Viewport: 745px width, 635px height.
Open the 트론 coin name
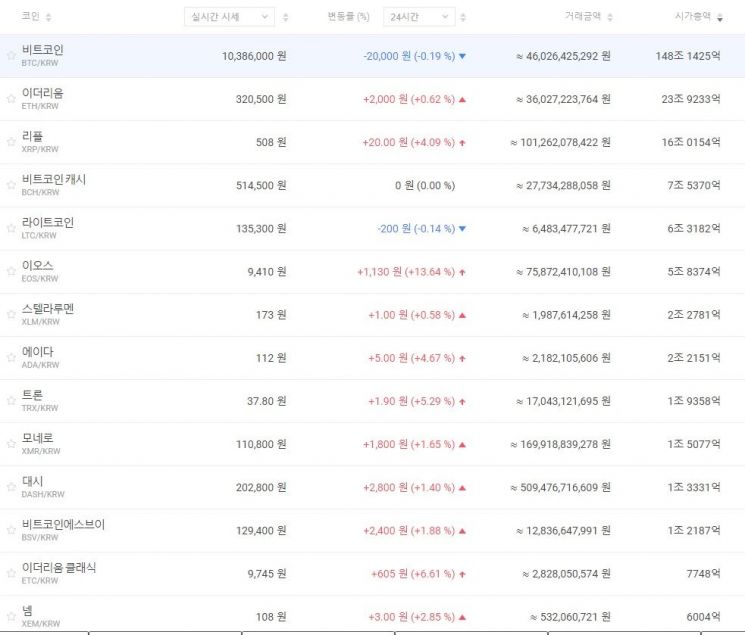pyautogui.click(x=32, y=395)
